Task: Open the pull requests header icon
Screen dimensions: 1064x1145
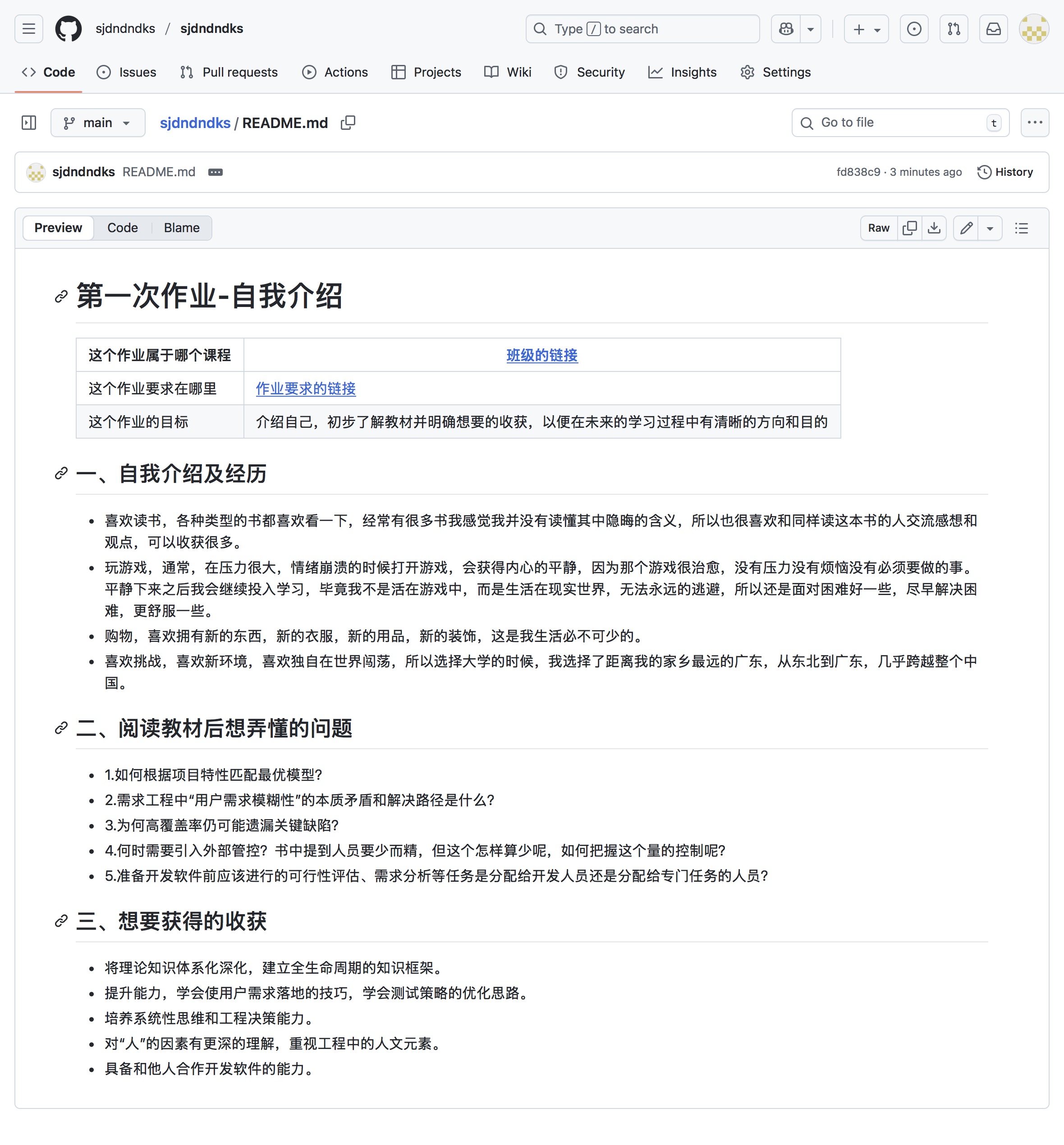Action: [954, 29]
